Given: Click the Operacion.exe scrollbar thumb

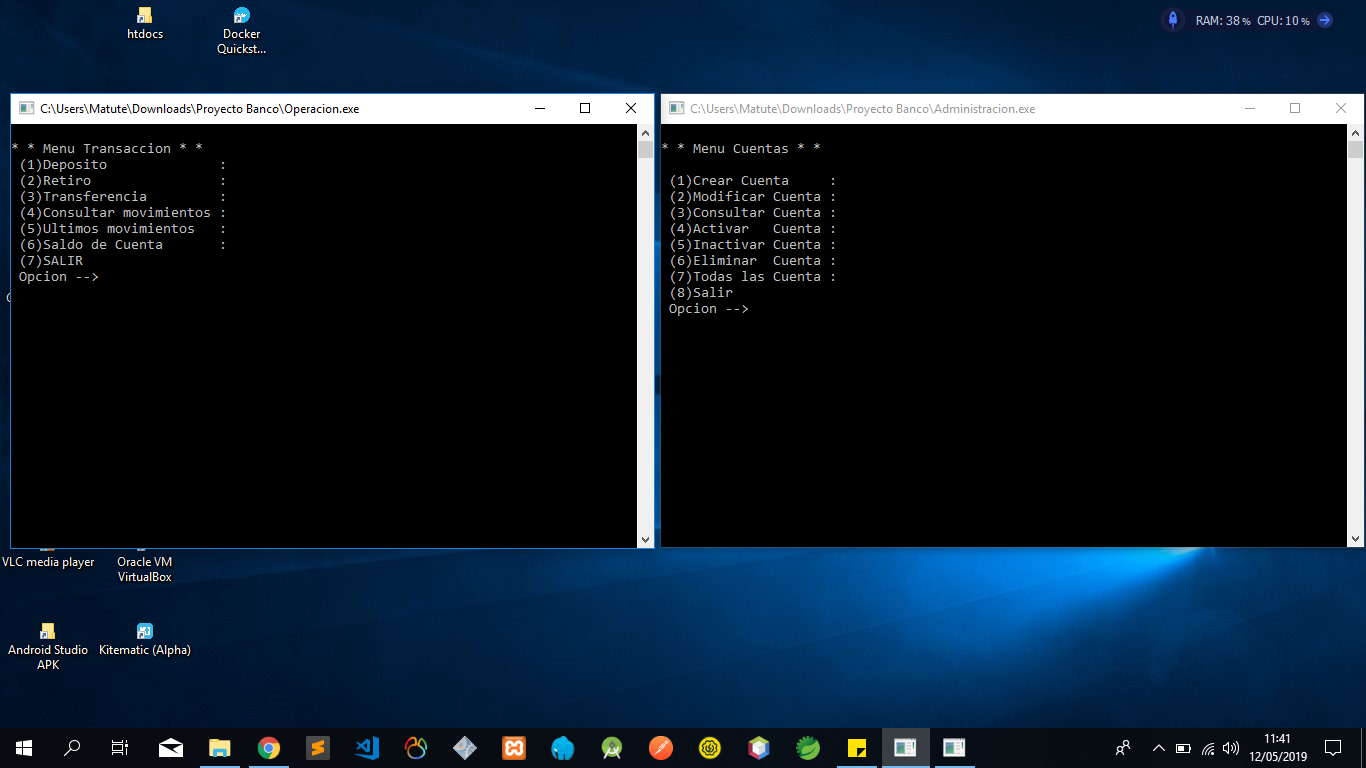Looking at the screenshot, I should click(x=645, y=150).
